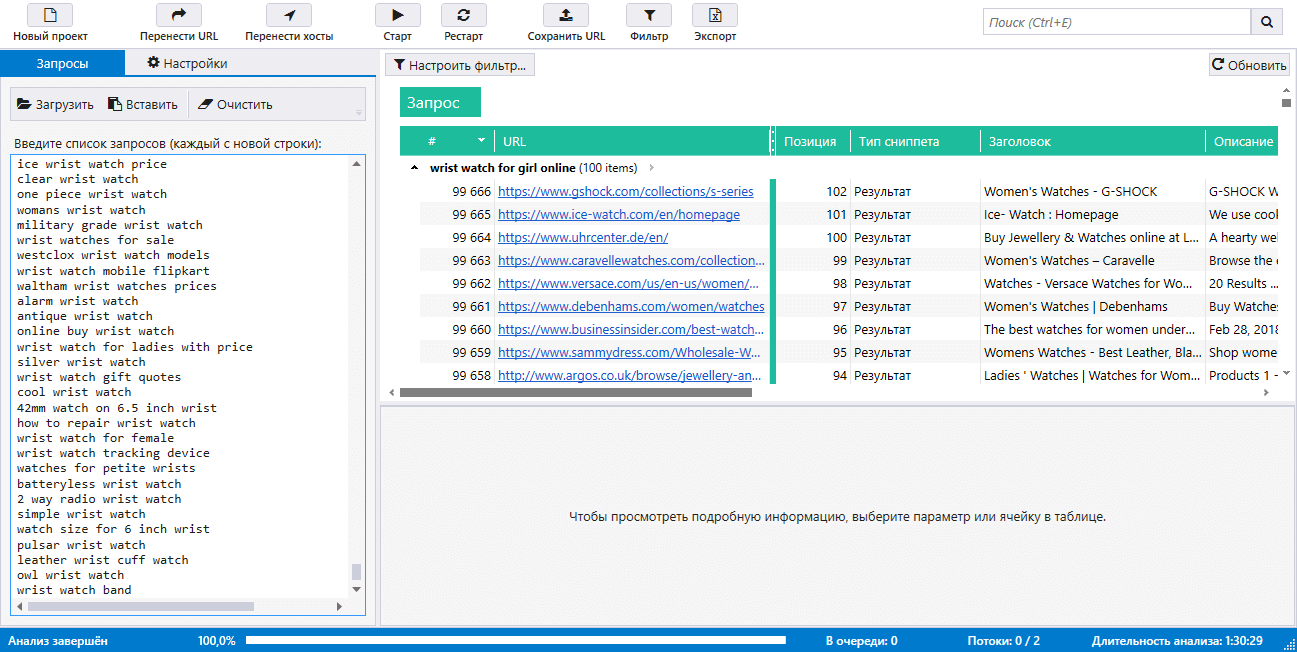Open the argos.co.uk link
The width and height of the screenshot is (1297, 652).
point(632,375)
